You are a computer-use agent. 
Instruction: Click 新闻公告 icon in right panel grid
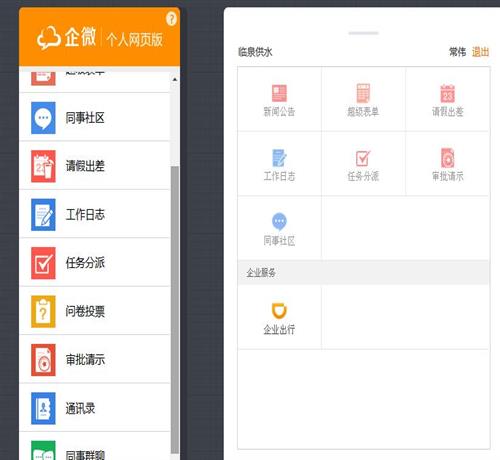point(279,93)
